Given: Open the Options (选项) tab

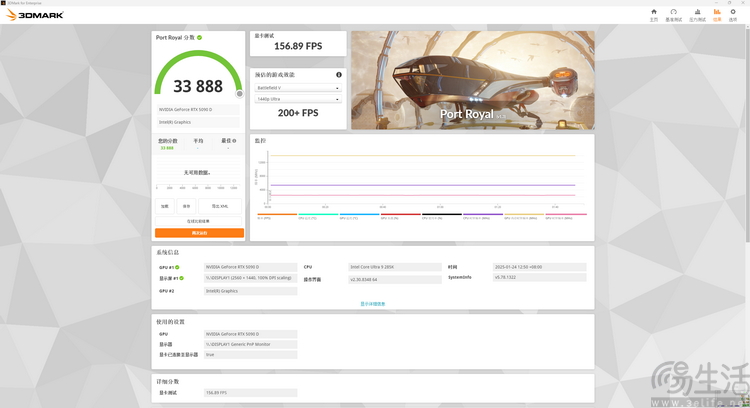Looking at the screenshot, I should 737,14.
